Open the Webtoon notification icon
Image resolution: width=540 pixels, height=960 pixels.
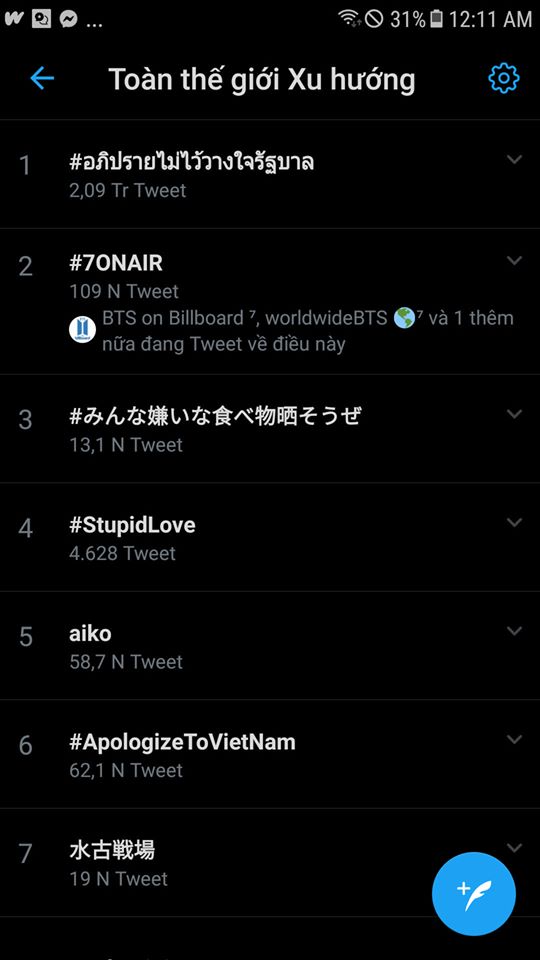(14, 19)
